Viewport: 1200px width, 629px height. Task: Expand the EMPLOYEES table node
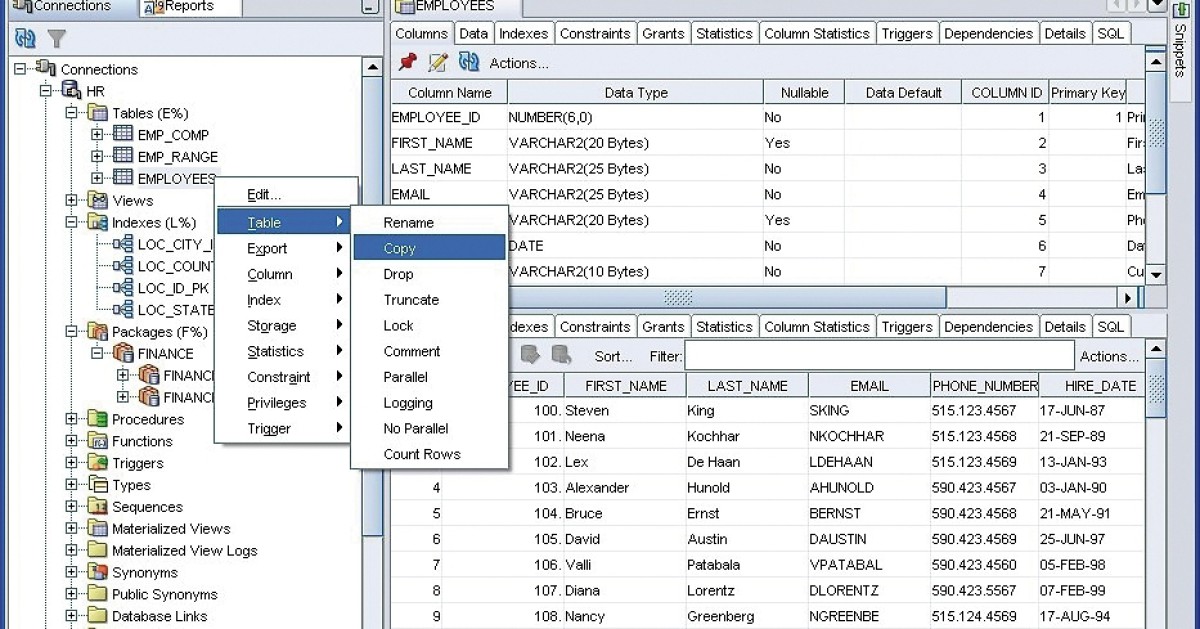coord(97,178)
